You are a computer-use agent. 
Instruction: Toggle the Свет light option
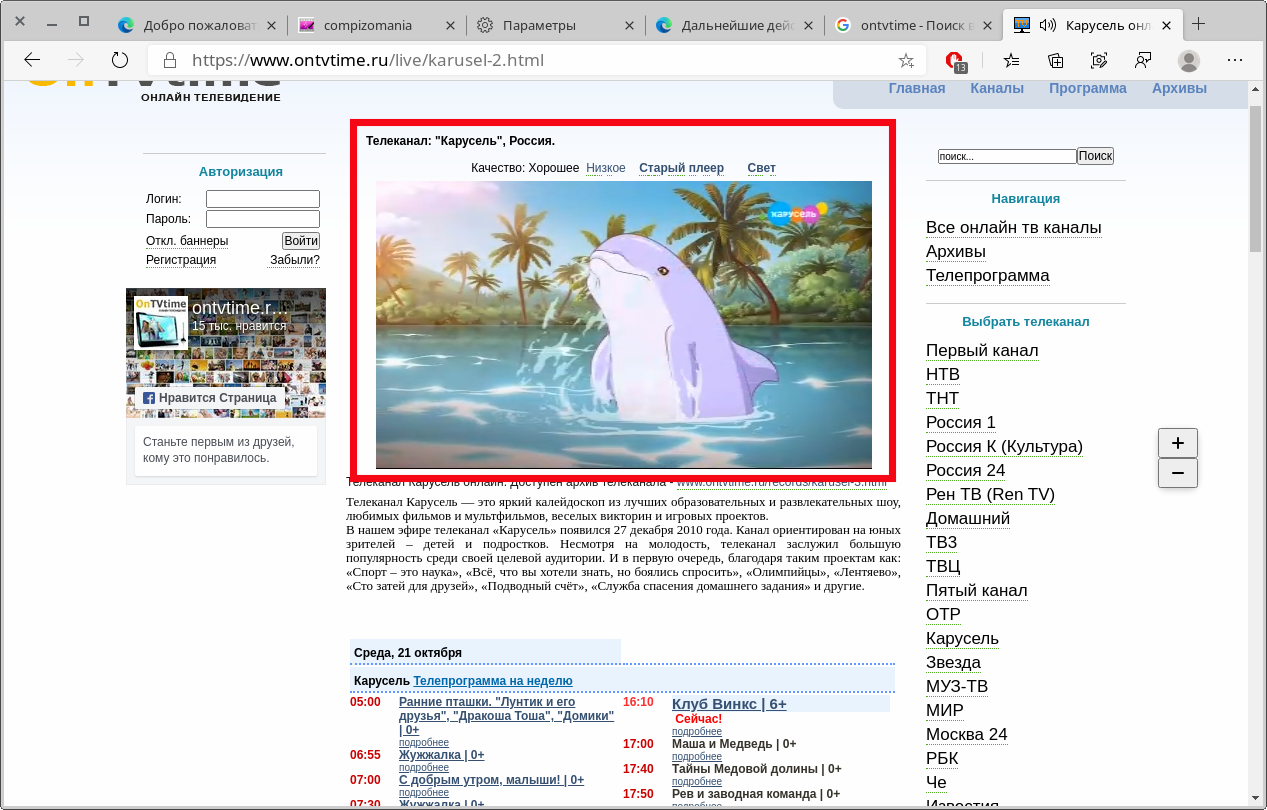tap(761, 168)
